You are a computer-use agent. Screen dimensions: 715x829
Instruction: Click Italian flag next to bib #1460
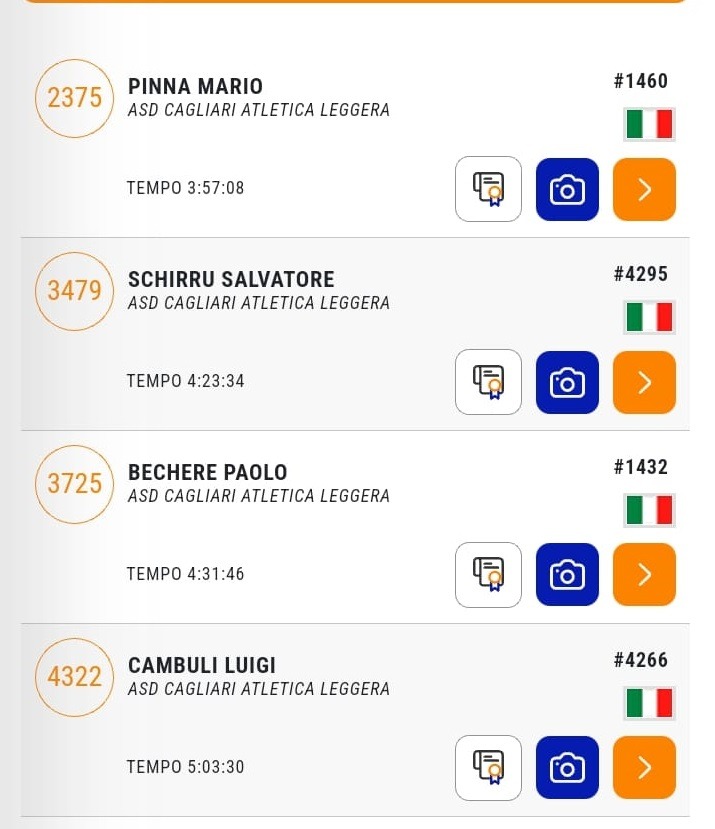pyautogui.click(x=649, y=124)
